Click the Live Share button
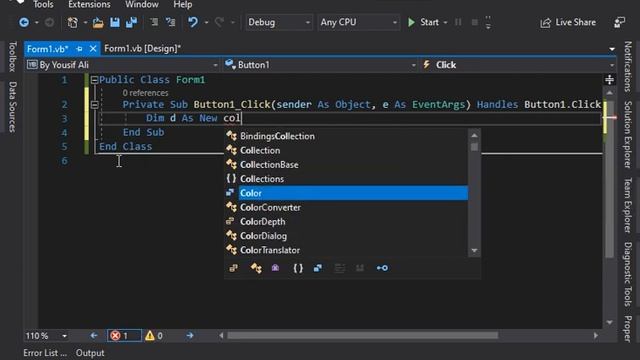Image resolution: width=640 pixels, height=360 pixels. click(568, 22)
